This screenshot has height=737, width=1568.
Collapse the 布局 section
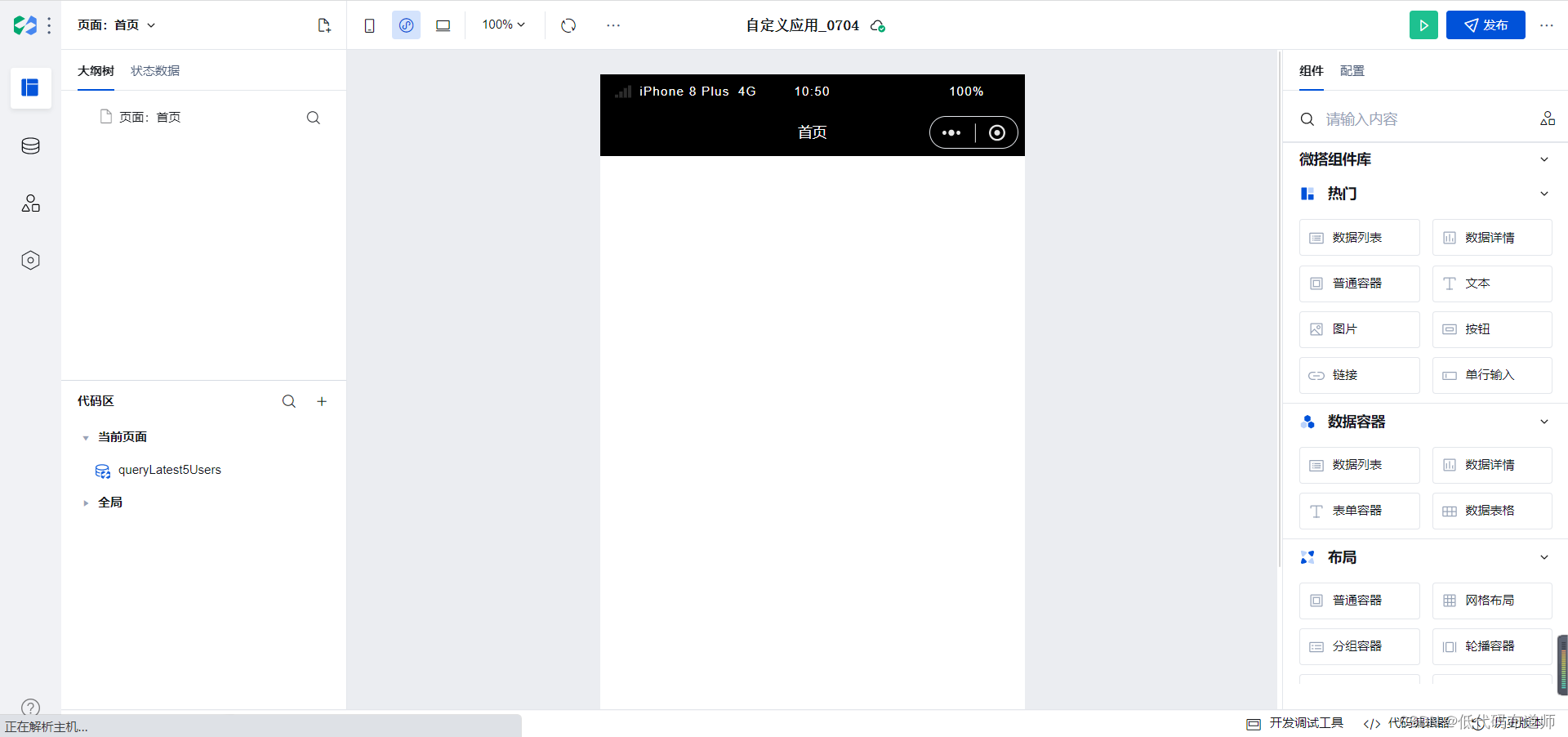tap(1544, 557)
